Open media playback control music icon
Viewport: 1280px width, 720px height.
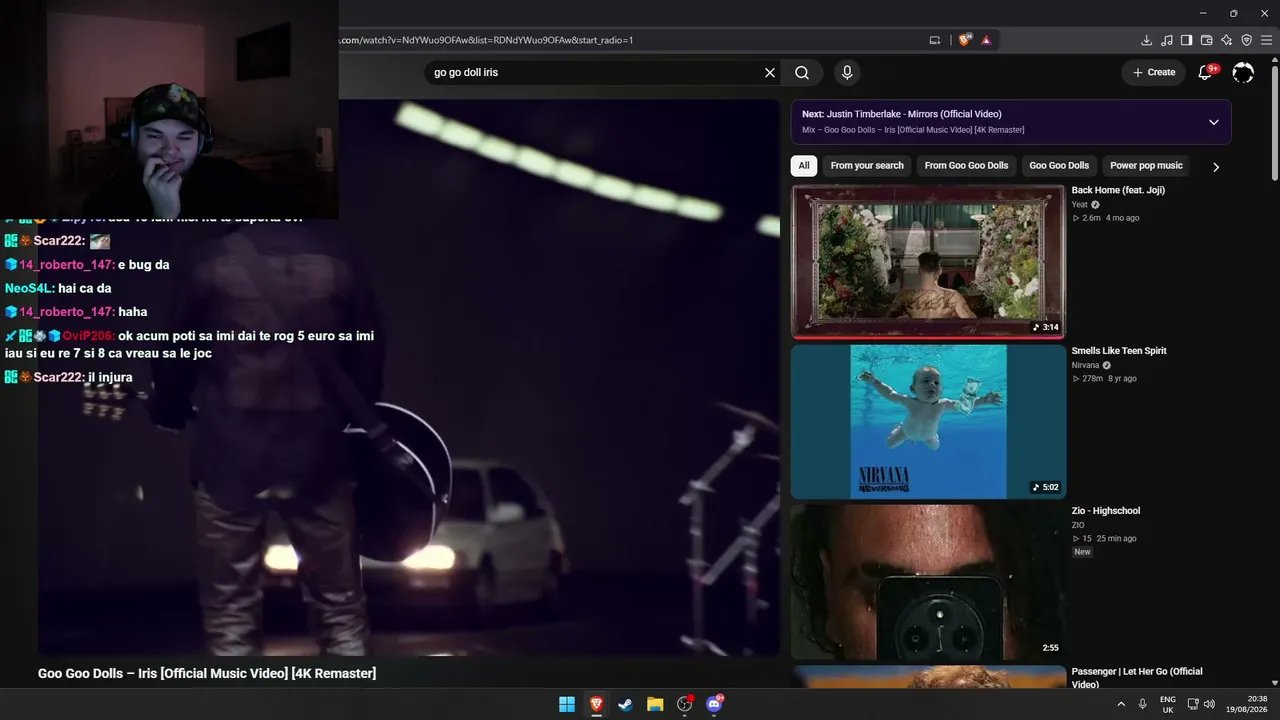(x=1167, y=40)
